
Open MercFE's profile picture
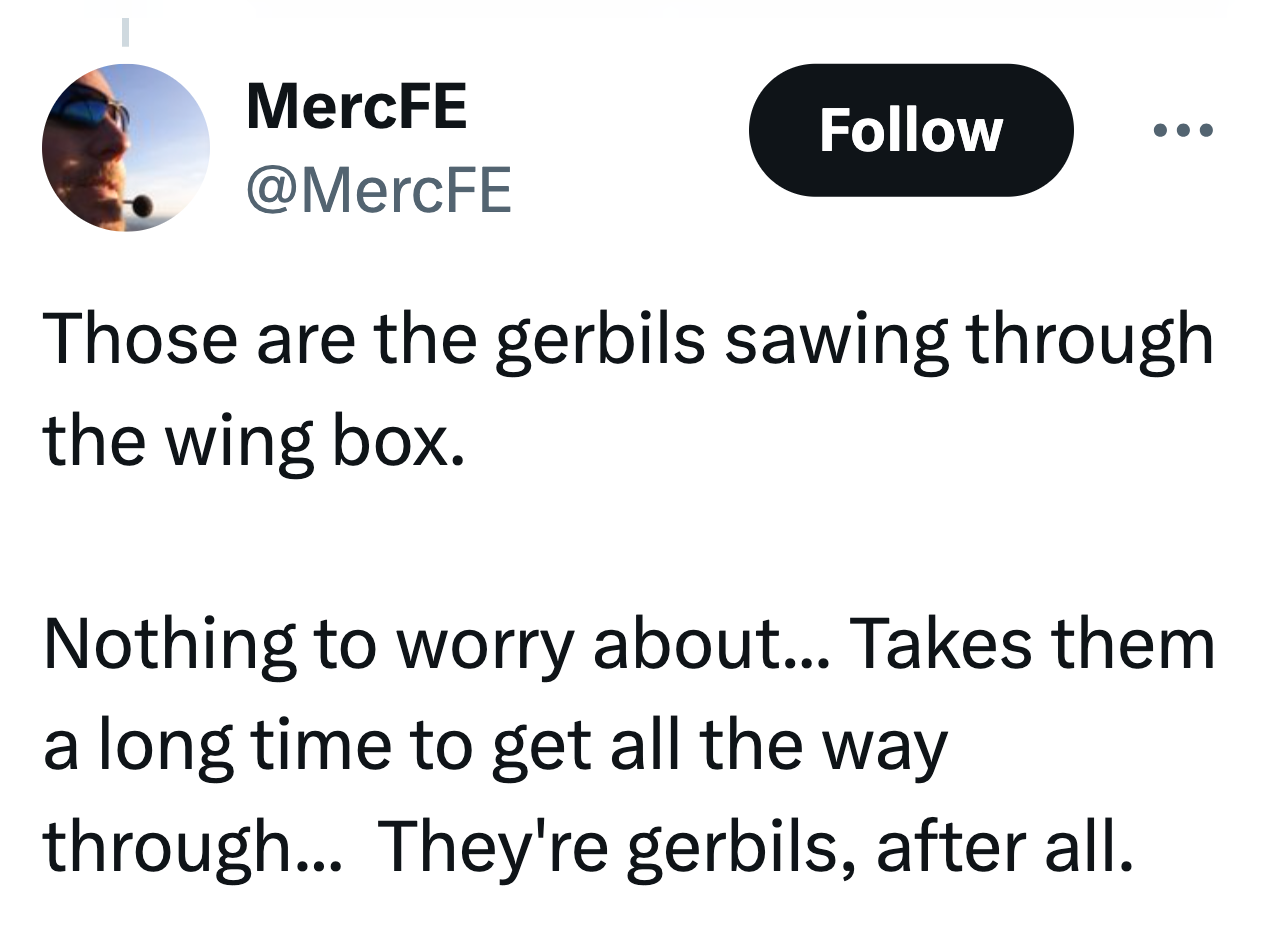[x=125, y=148]
